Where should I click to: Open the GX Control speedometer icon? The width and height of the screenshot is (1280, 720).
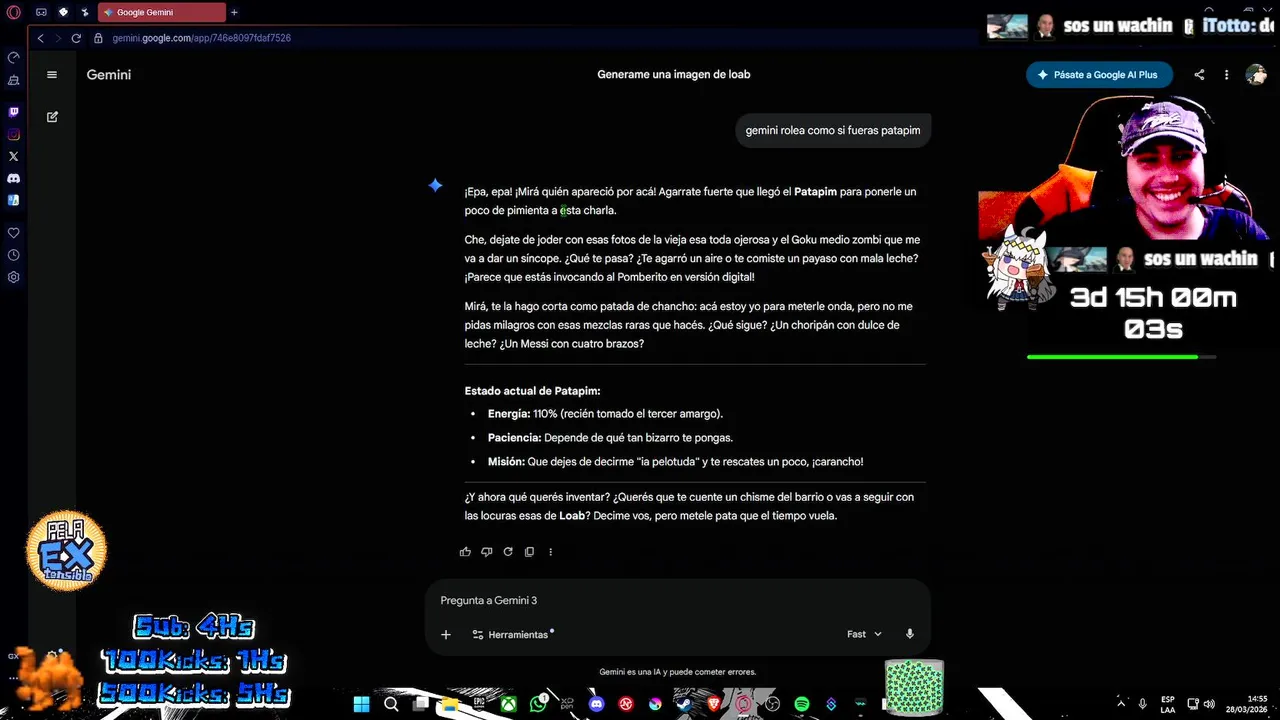pos(13,58)
